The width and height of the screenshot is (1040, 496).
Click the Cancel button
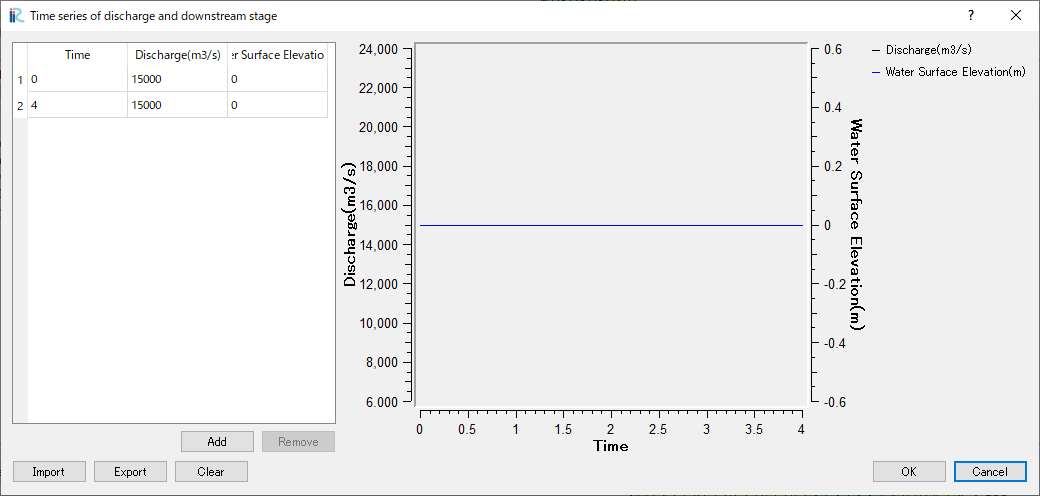pyautogui.click(x=989, y=472)
